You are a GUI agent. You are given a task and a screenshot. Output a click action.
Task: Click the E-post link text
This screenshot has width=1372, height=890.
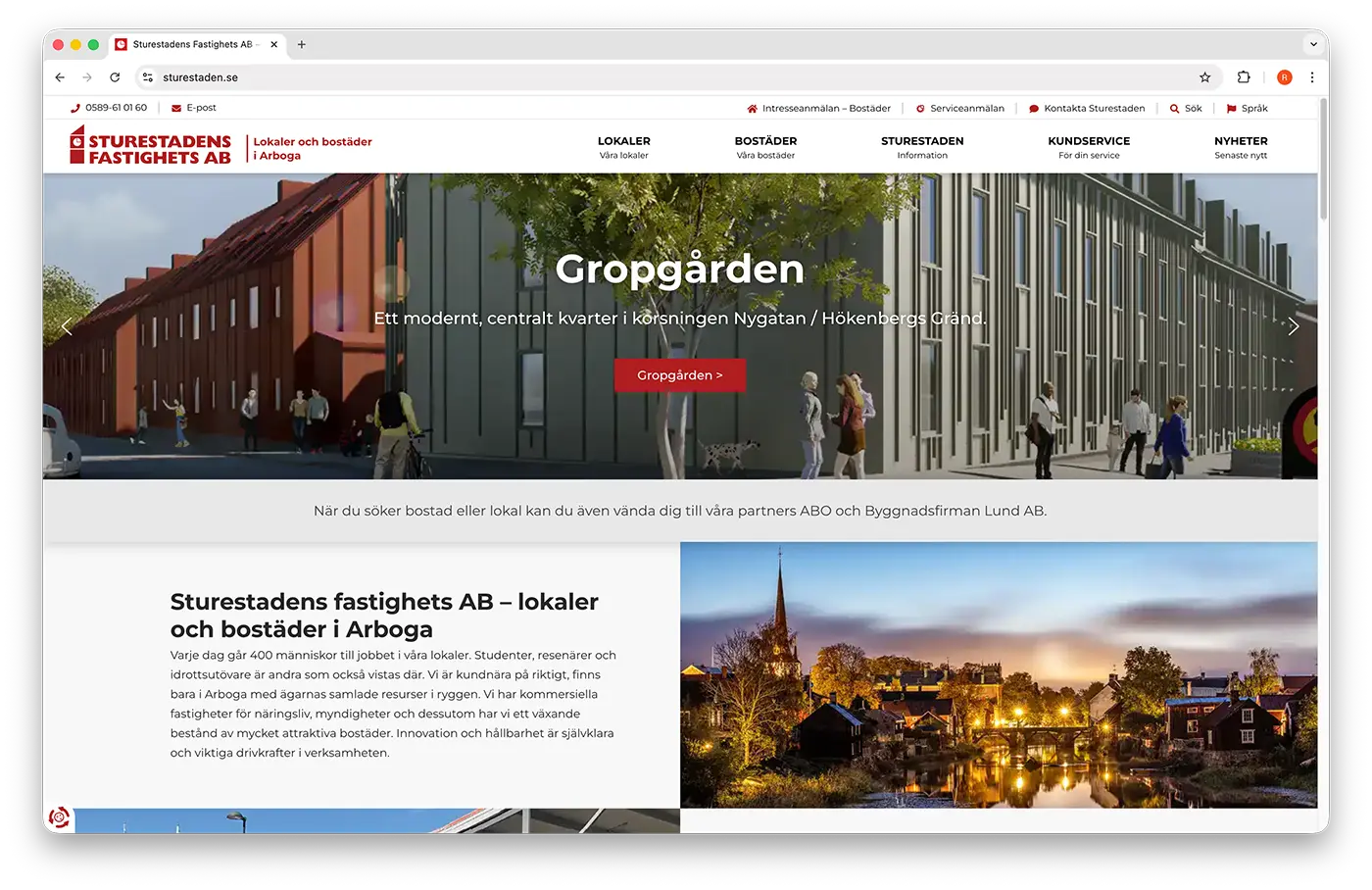pos(201,108)
